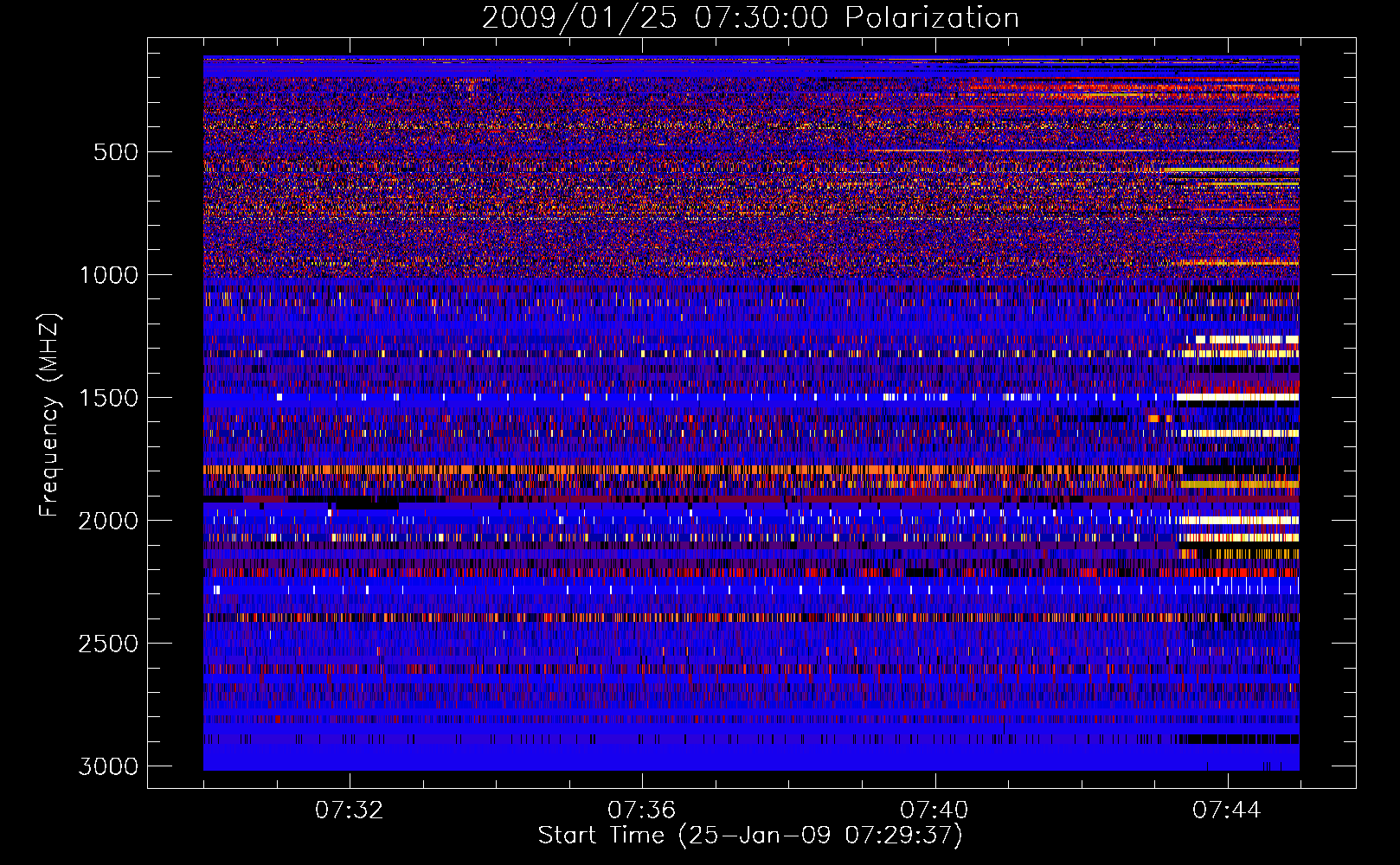
Task: Select the 2000 frequency axis label
Action: tap(108, 521)
